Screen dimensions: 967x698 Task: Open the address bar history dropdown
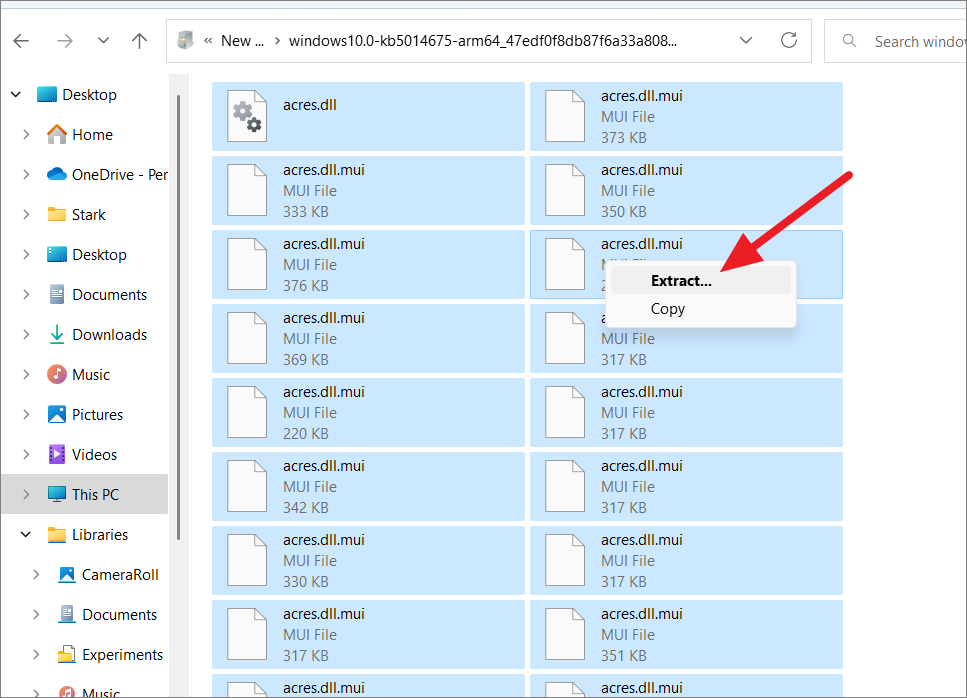(x=746, y=41)
